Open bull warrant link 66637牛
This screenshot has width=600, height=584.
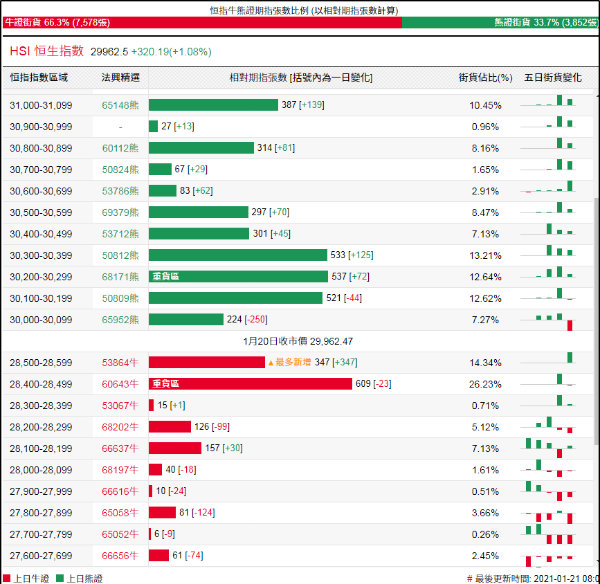(x=120, y=448)
